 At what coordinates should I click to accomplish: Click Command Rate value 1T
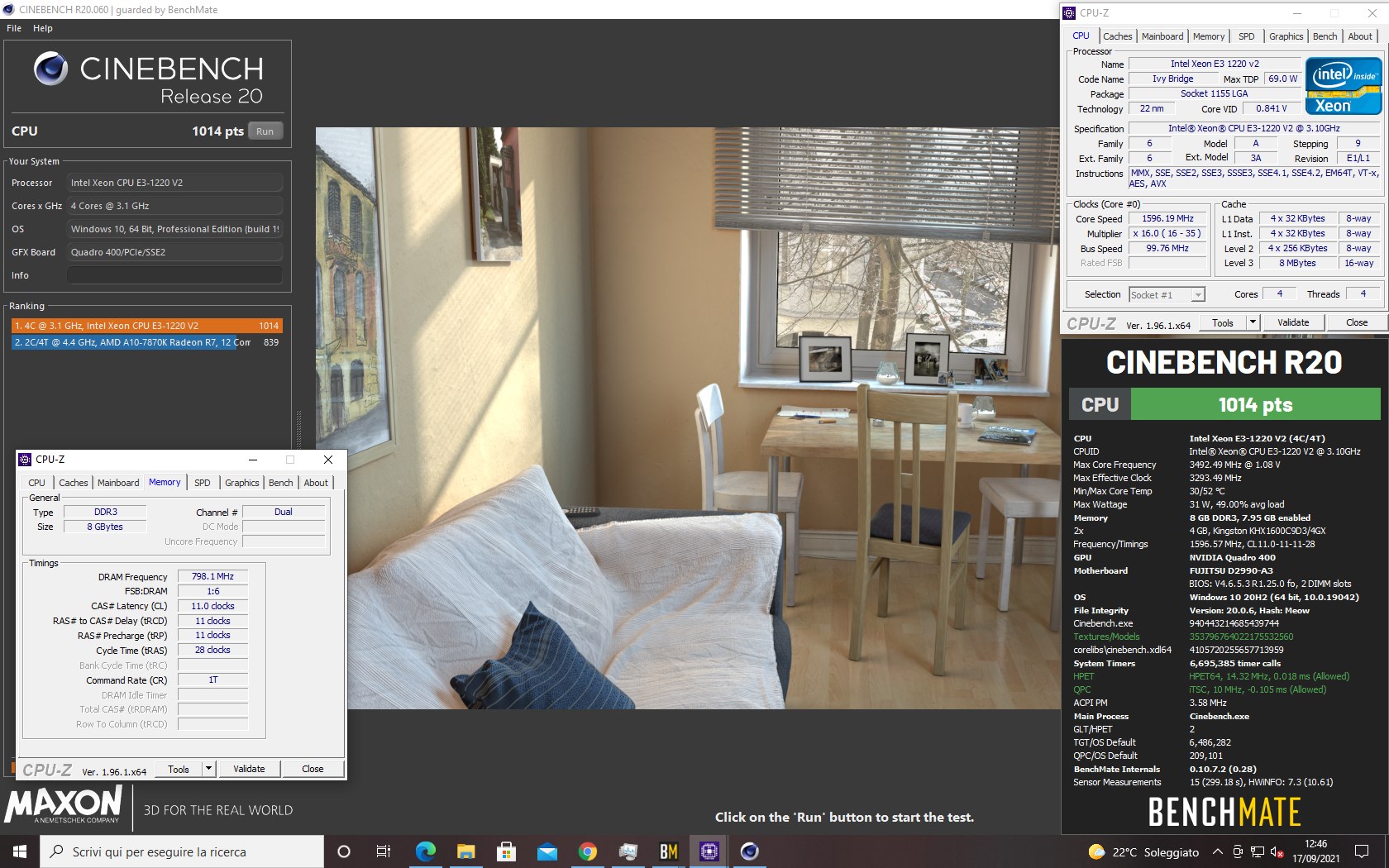(x=212, y=680)
